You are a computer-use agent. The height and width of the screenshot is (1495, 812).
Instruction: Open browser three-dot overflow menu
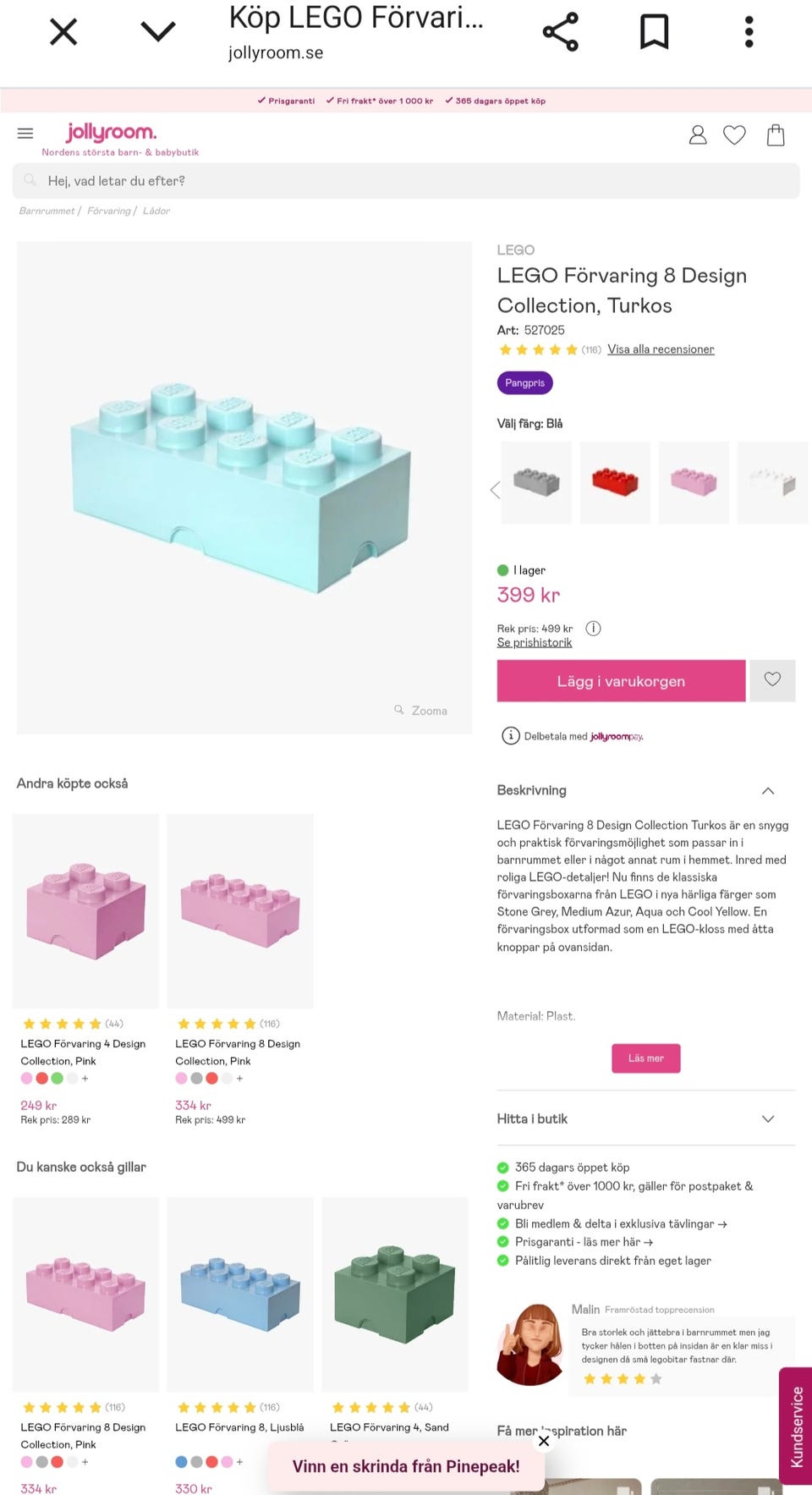(749, 32)
